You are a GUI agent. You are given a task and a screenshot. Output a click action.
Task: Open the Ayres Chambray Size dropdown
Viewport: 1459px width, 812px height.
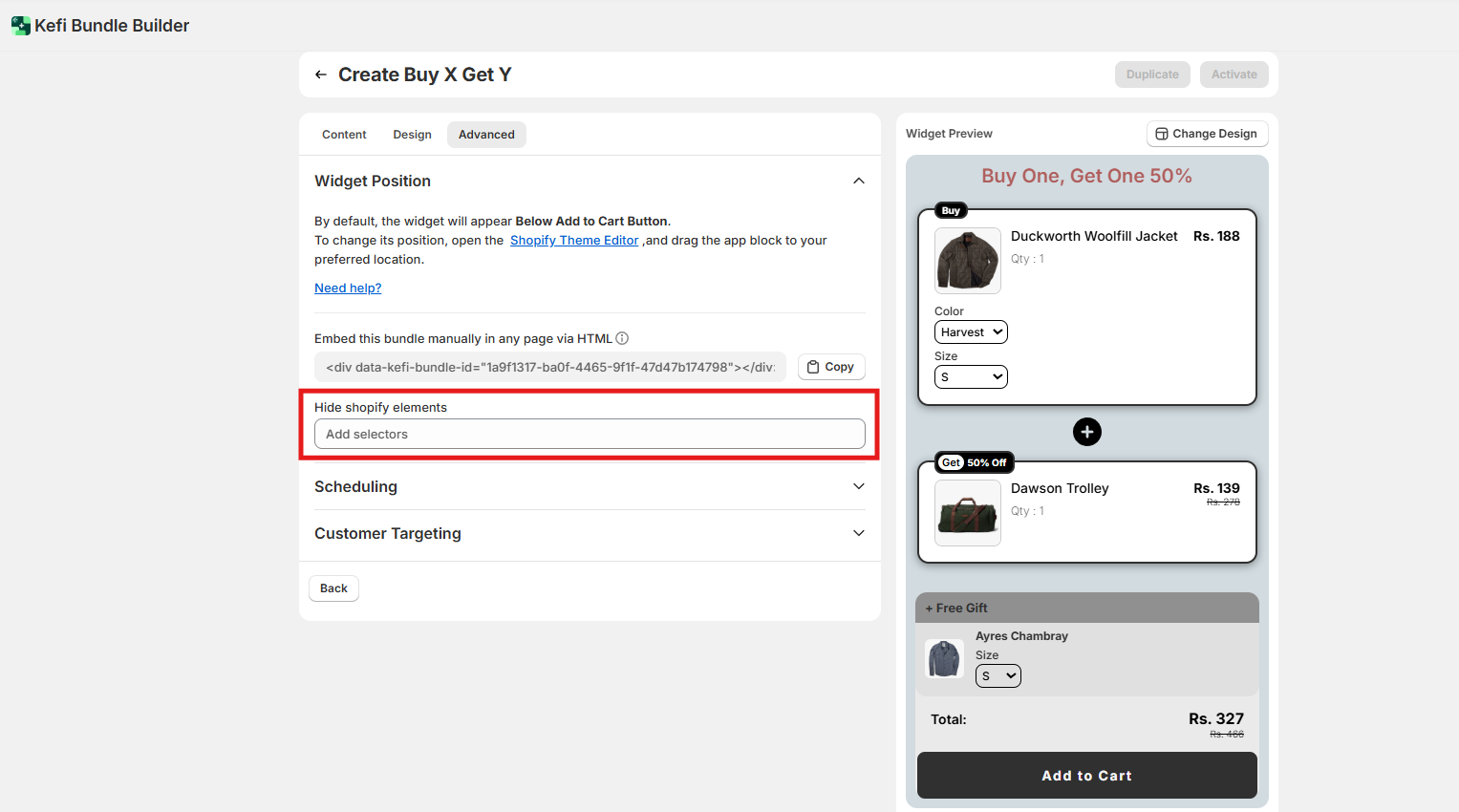click(998, 676)
